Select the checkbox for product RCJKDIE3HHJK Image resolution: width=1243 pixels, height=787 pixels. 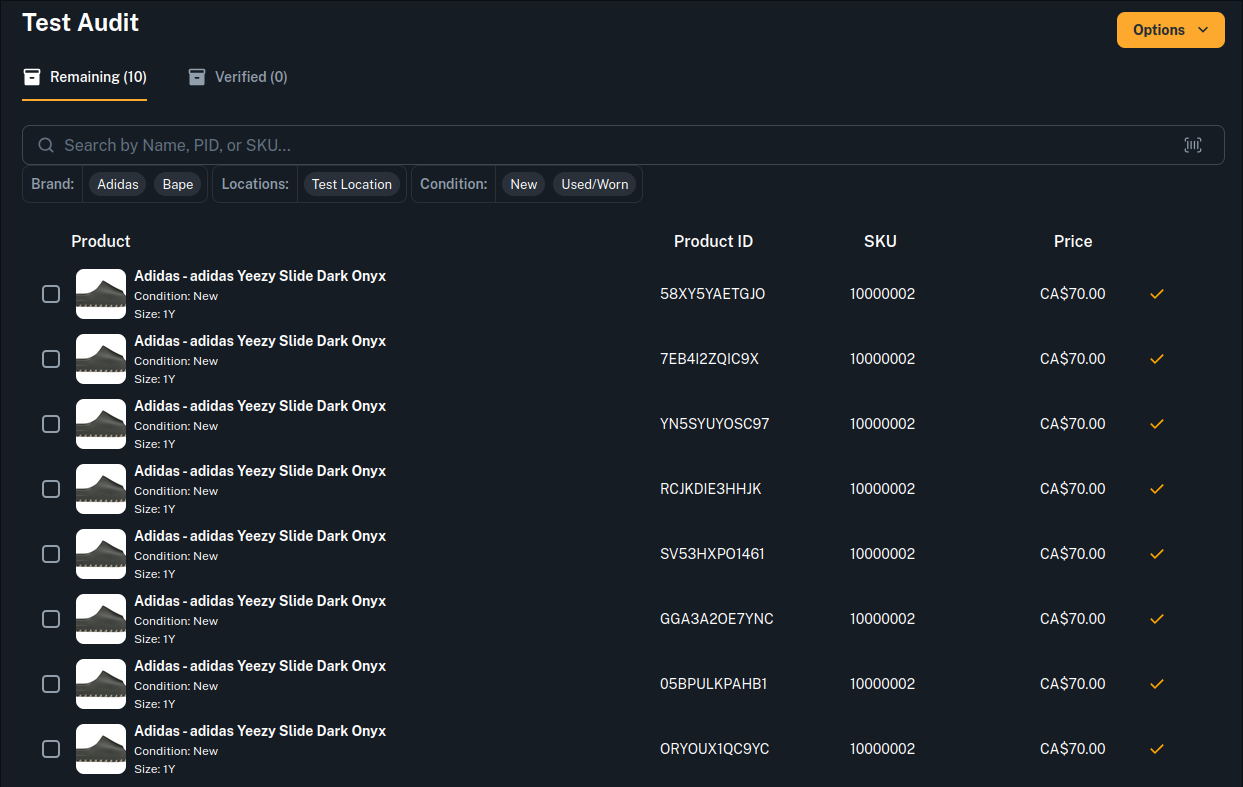pos(51,489)
